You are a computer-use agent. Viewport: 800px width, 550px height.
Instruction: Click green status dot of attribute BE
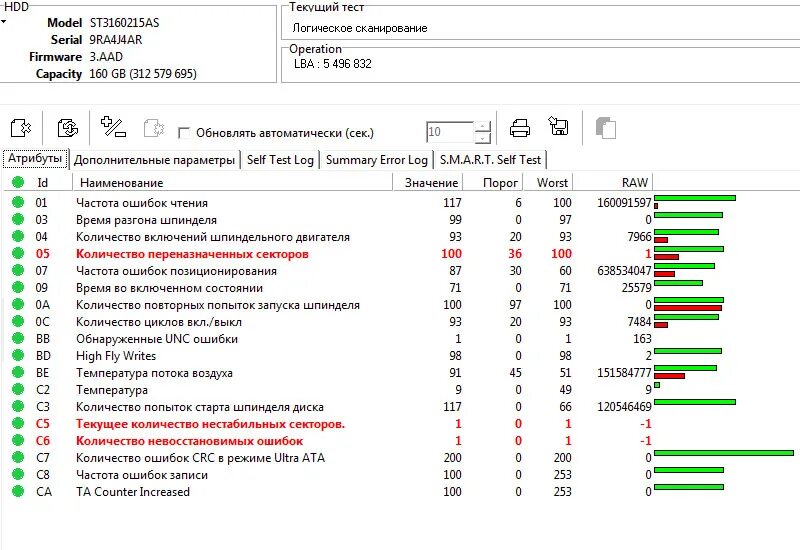18,372
